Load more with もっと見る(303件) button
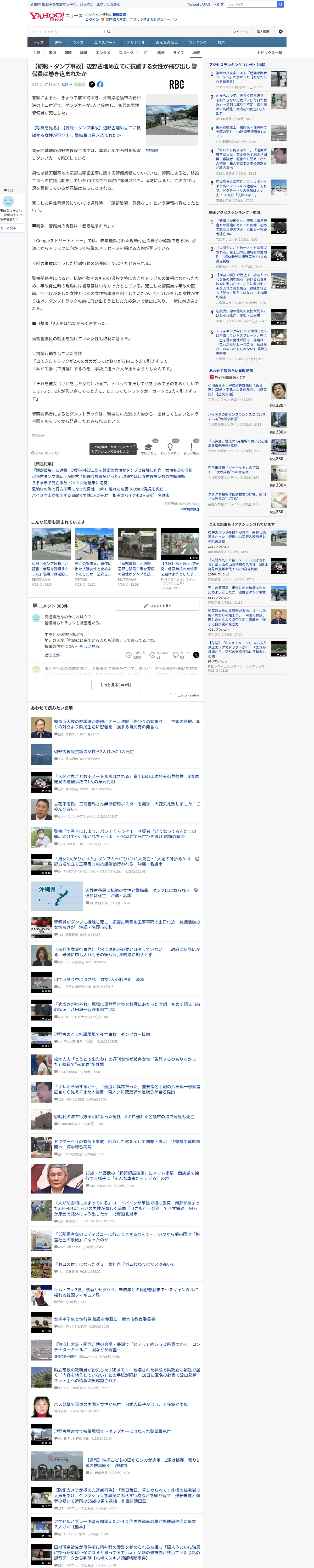The width and height of the screenshot is (314, 1568). [116, 685]
